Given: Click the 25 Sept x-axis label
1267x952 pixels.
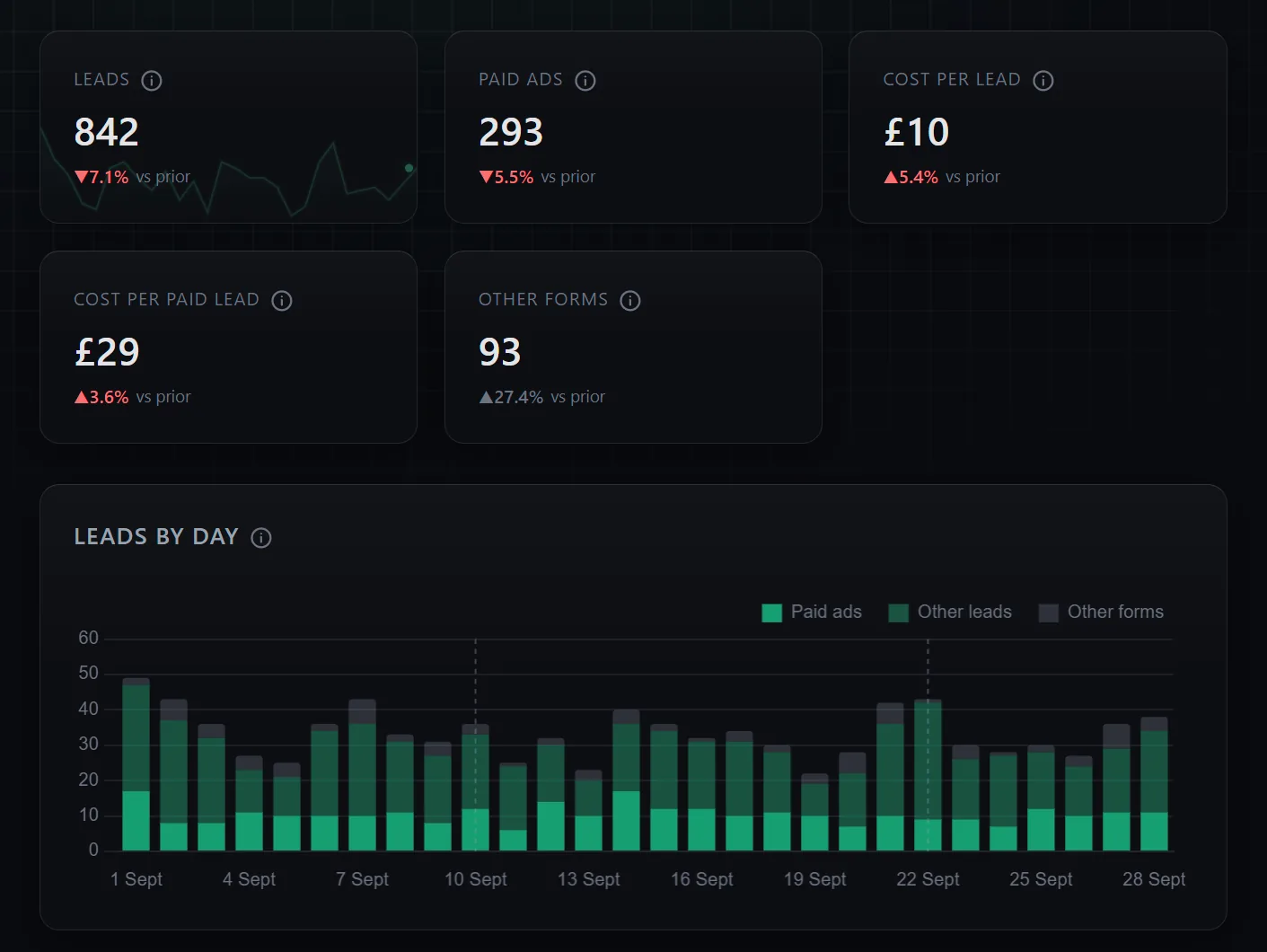Looking at the screenshot, I should [1041, 879].
